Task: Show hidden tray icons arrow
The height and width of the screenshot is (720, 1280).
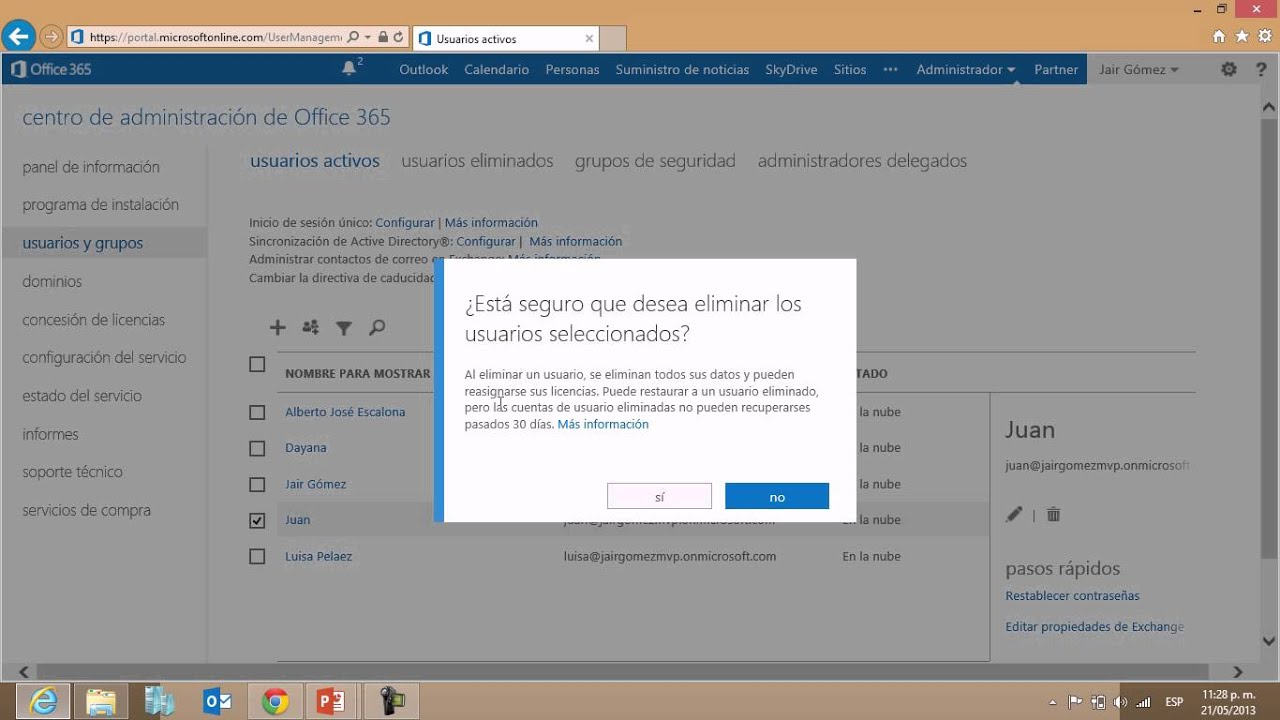Action: pos(1052,701)
